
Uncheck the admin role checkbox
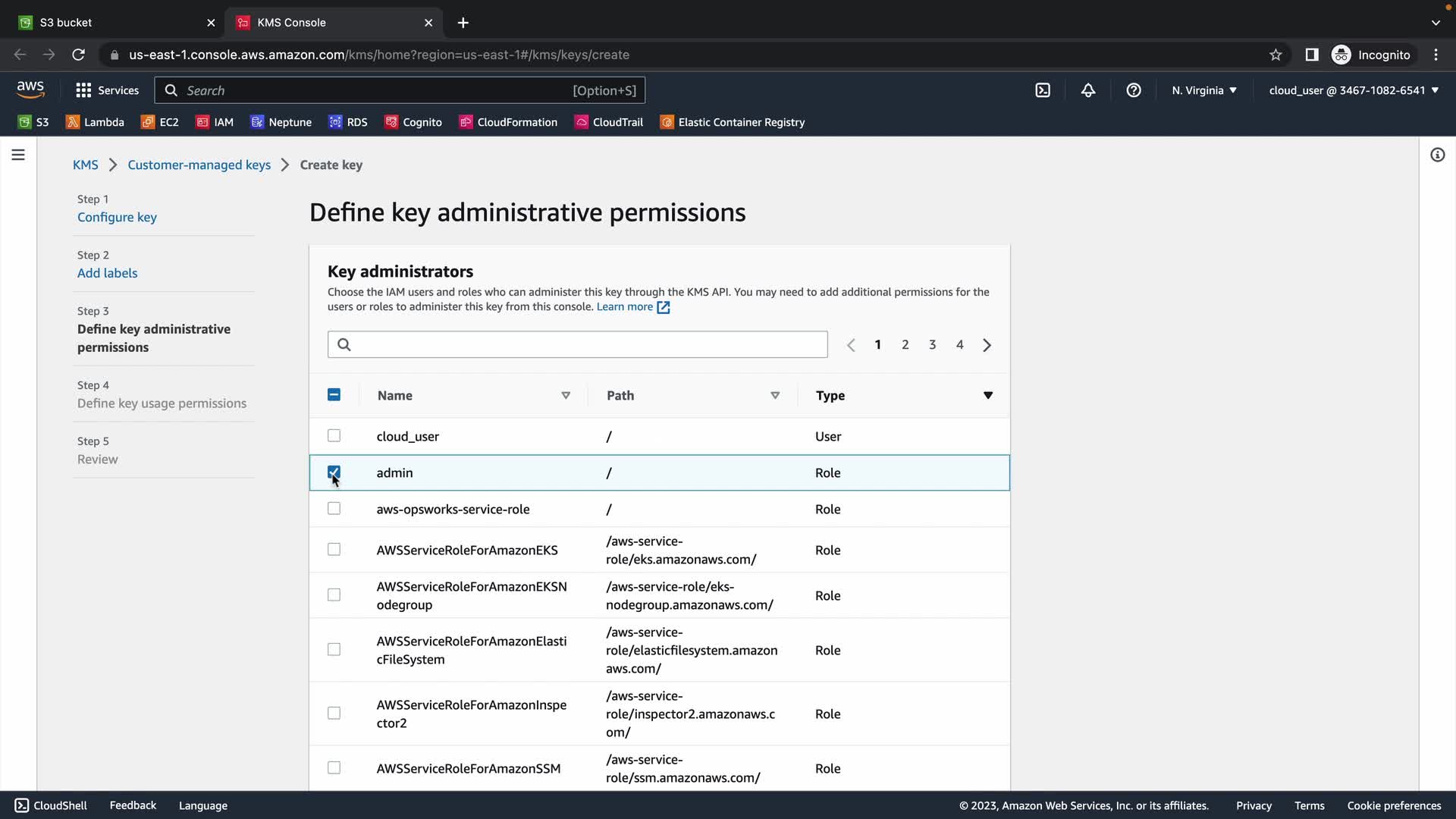click(x=334, y=472)
